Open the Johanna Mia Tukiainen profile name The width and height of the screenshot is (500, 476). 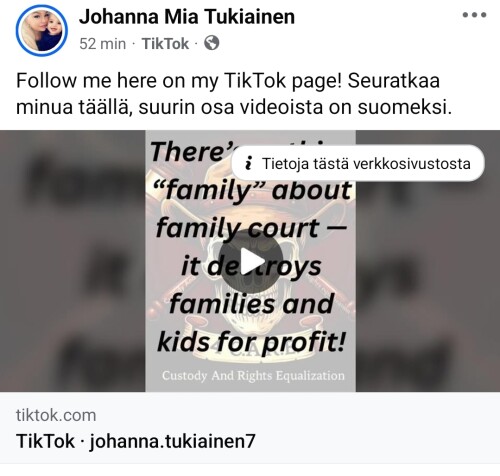pyautogui.click(x=187, y=16)
